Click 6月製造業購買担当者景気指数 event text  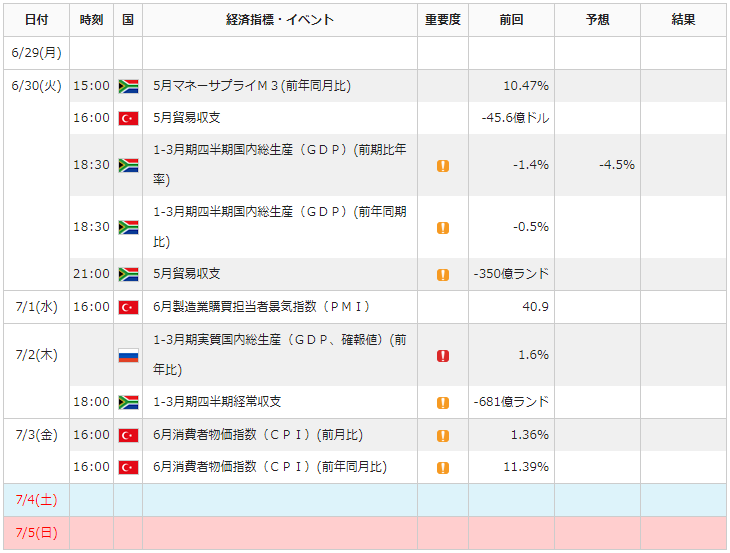[x=262, y=307]
